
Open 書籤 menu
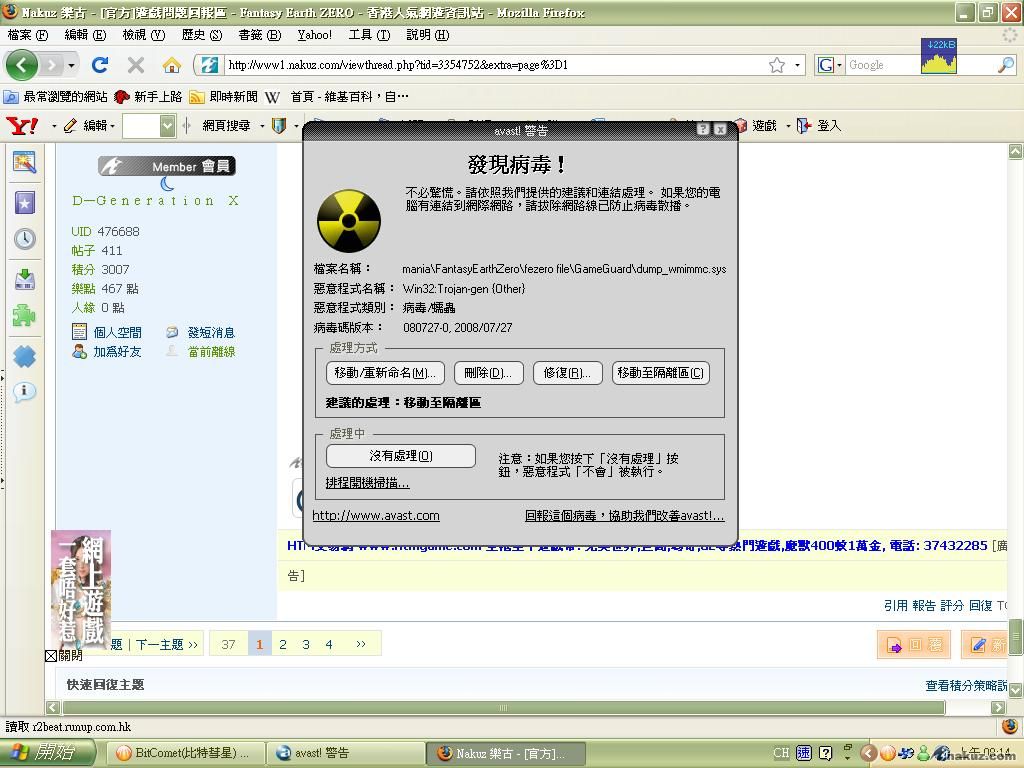[259, 35]
